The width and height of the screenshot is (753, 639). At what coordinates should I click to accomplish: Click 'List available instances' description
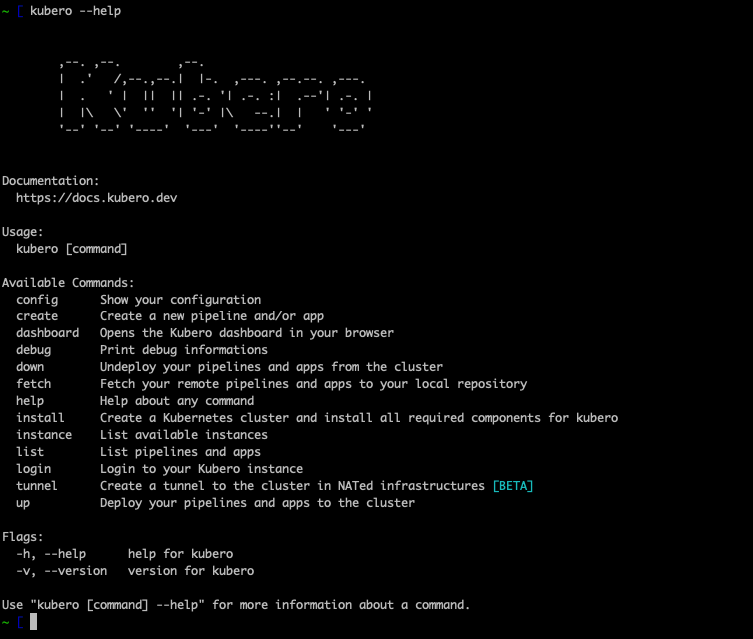[184, 435]
